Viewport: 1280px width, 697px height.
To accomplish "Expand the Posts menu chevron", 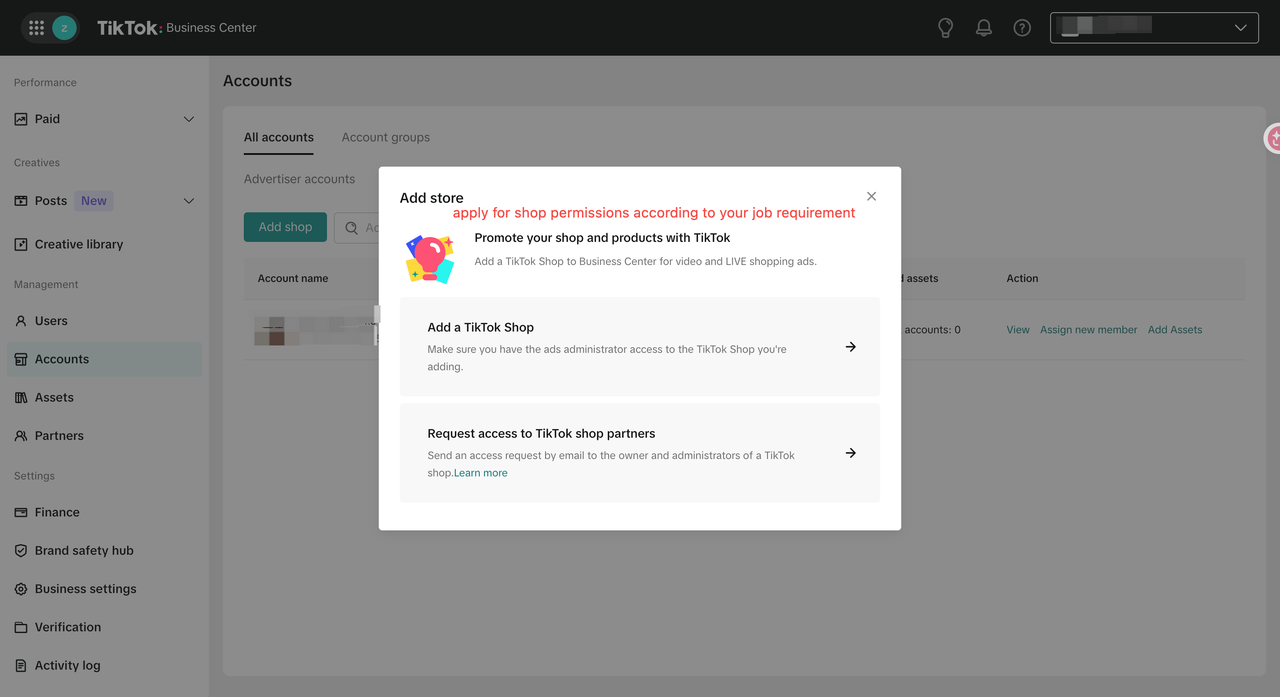I will (x=189, y=201).
